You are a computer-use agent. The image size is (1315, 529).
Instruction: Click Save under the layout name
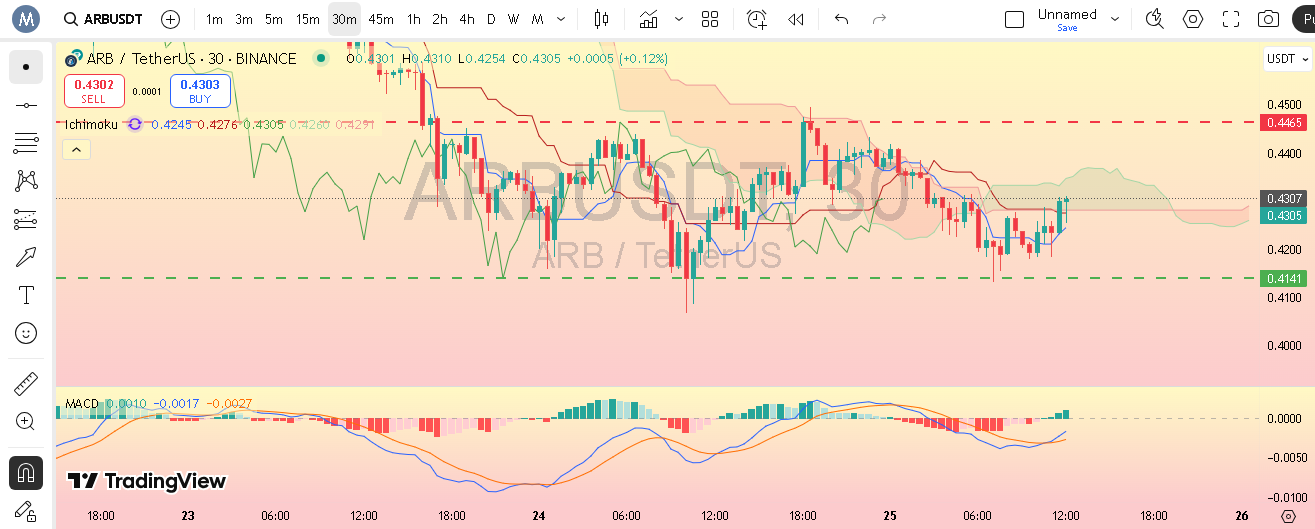click(1067, 28)
